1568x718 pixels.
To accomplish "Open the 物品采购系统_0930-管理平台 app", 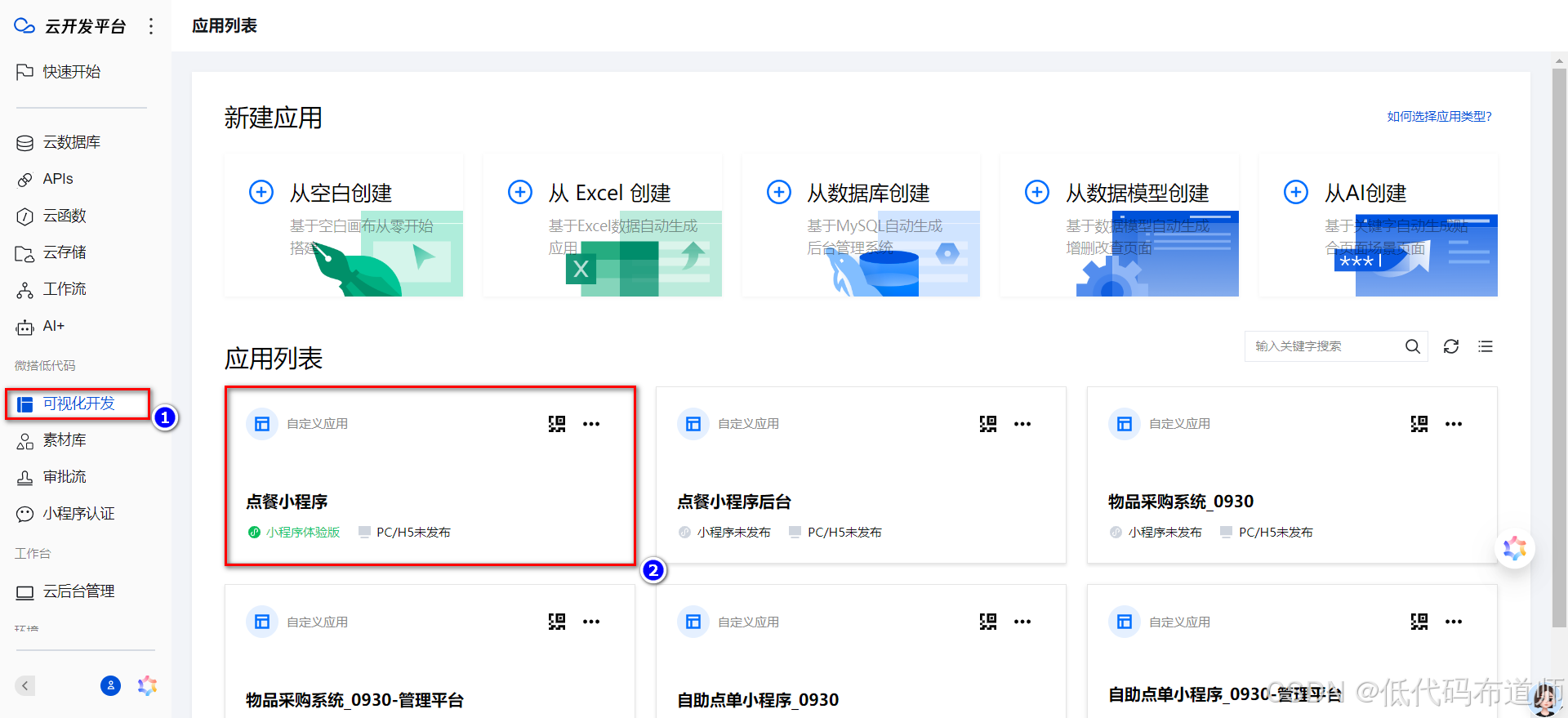I will pyautogui.click(x=430, y=652).
